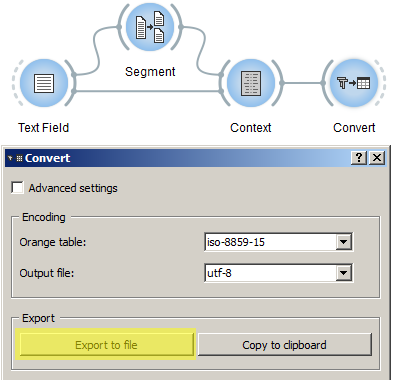Select the Convert widget node

354,83
